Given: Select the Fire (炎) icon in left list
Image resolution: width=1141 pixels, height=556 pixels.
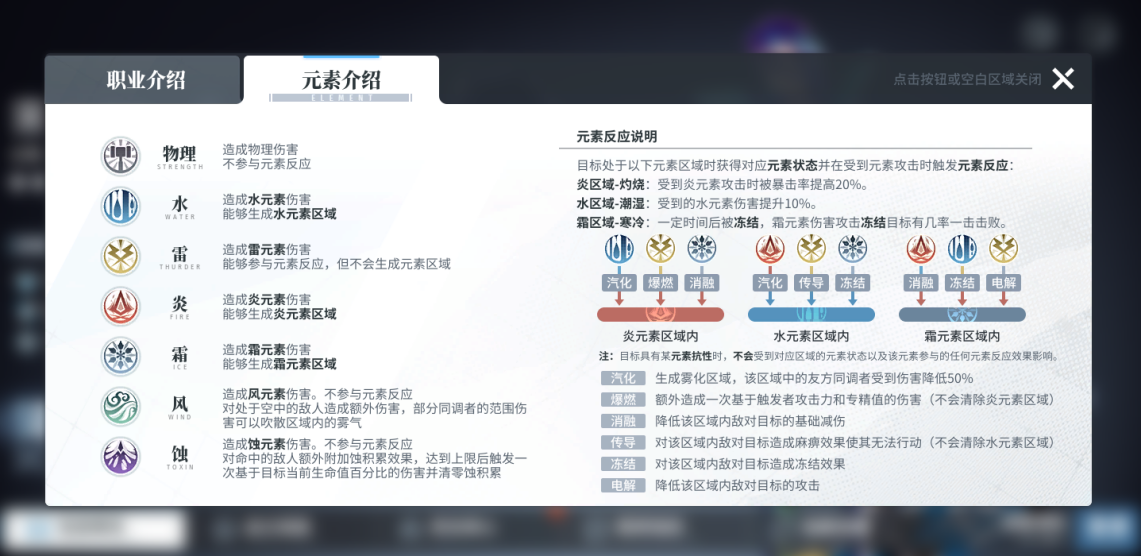Looking at the screenshot, I should tap(121, 306).
